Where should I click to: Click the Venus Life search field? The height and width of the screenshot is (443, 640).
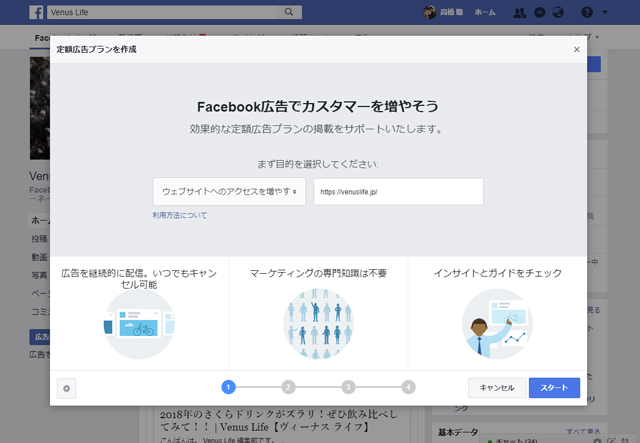[x=175, y=12]
